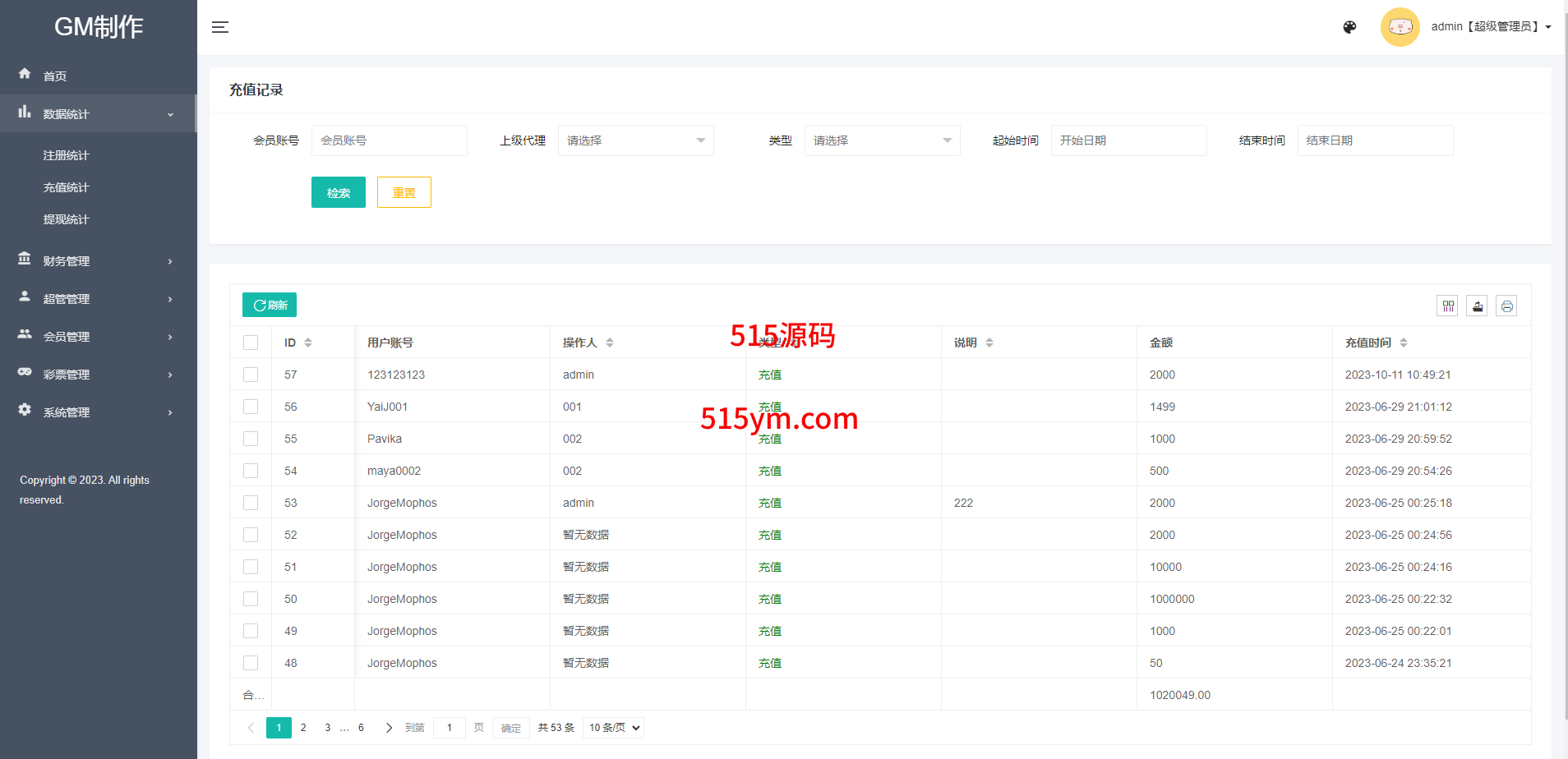The image size is (1568, 759).
Task: Open the column filter icon above table
Action: (x=1448, y=306)
